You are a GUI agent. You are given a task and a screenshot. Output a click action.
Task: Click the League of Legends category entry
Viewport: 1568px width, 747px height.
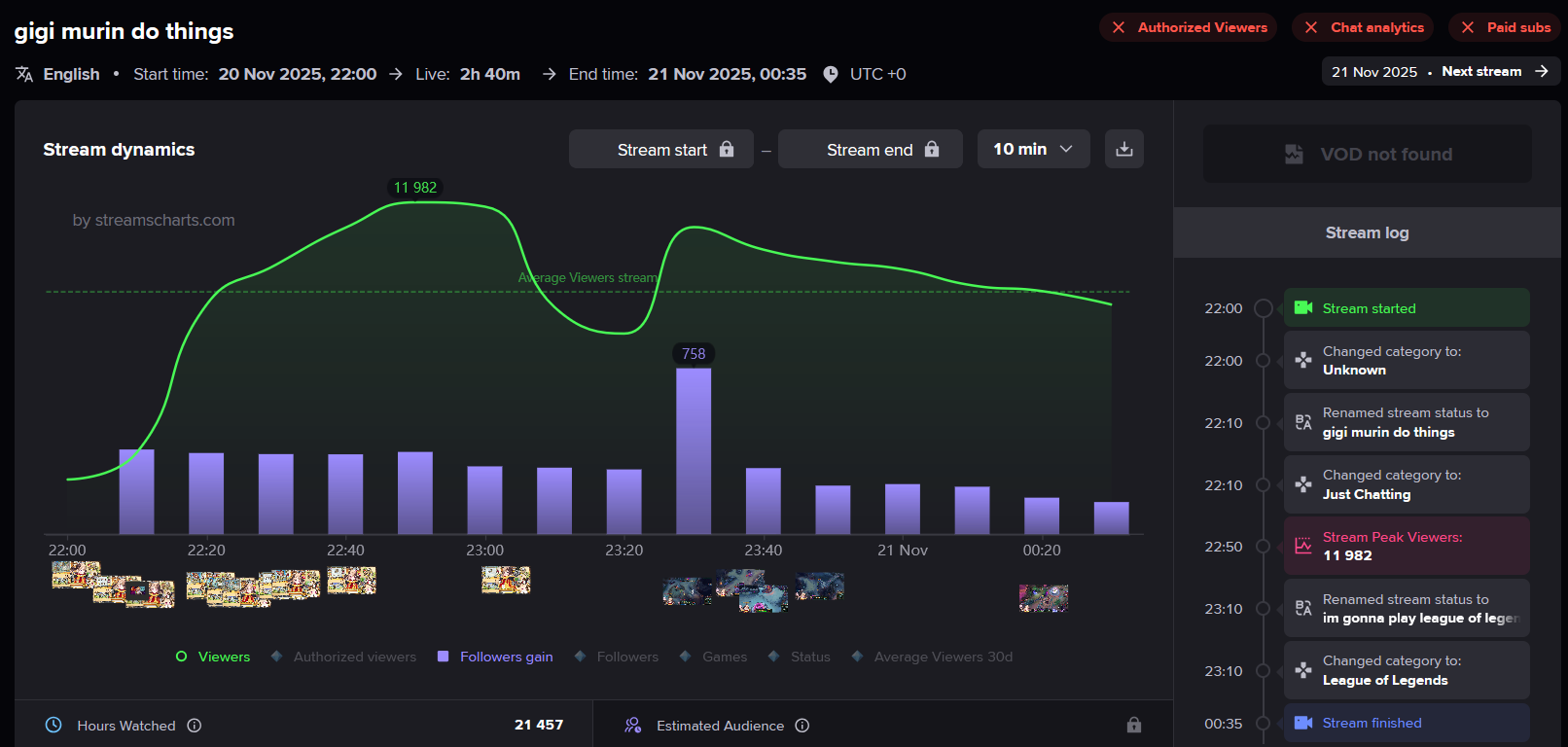tap(1407, 670)
